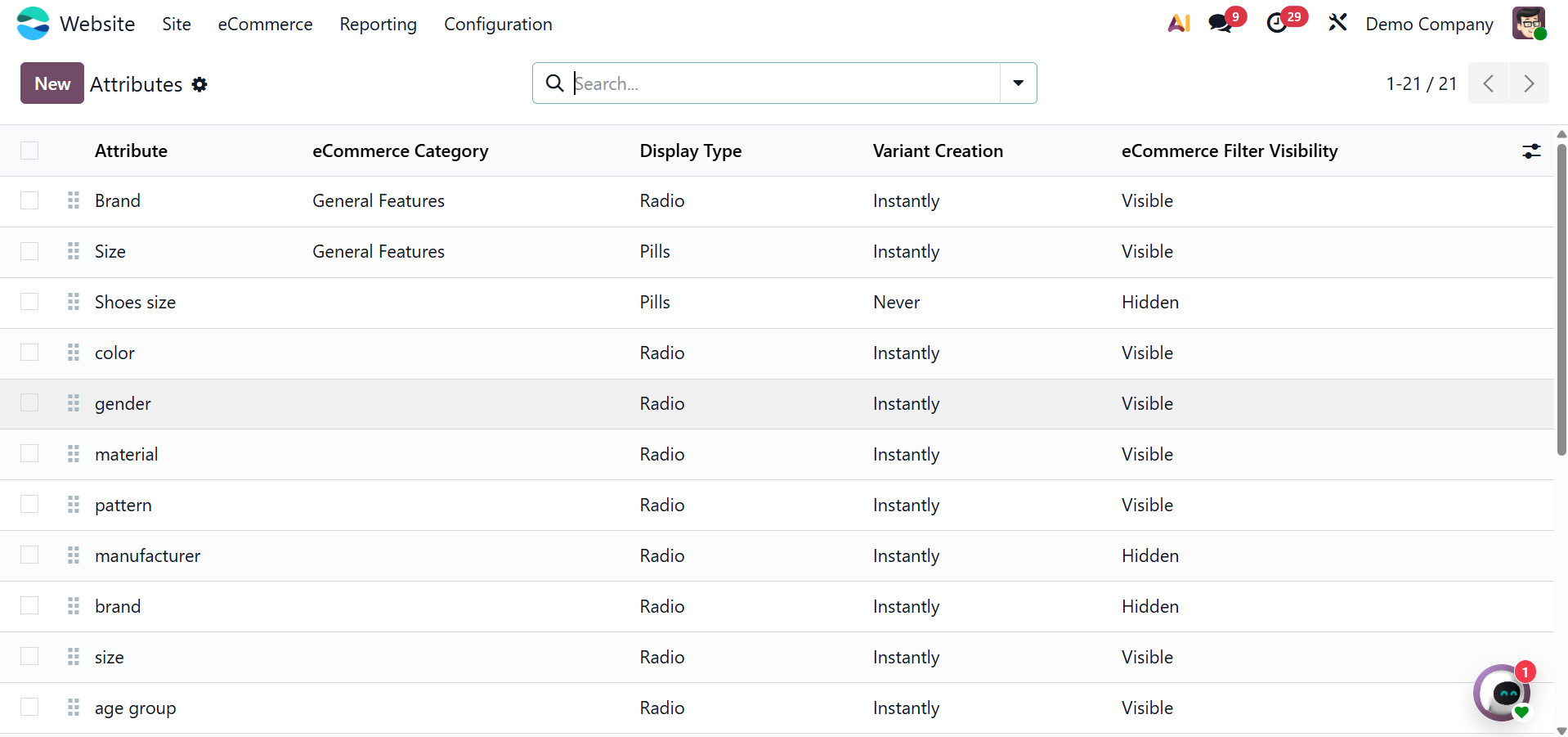Check the box for the Shoes size row
Image resolution: width=1568 pixels, height=737 pixels.
pyautogui.click(x=29, y=302)
